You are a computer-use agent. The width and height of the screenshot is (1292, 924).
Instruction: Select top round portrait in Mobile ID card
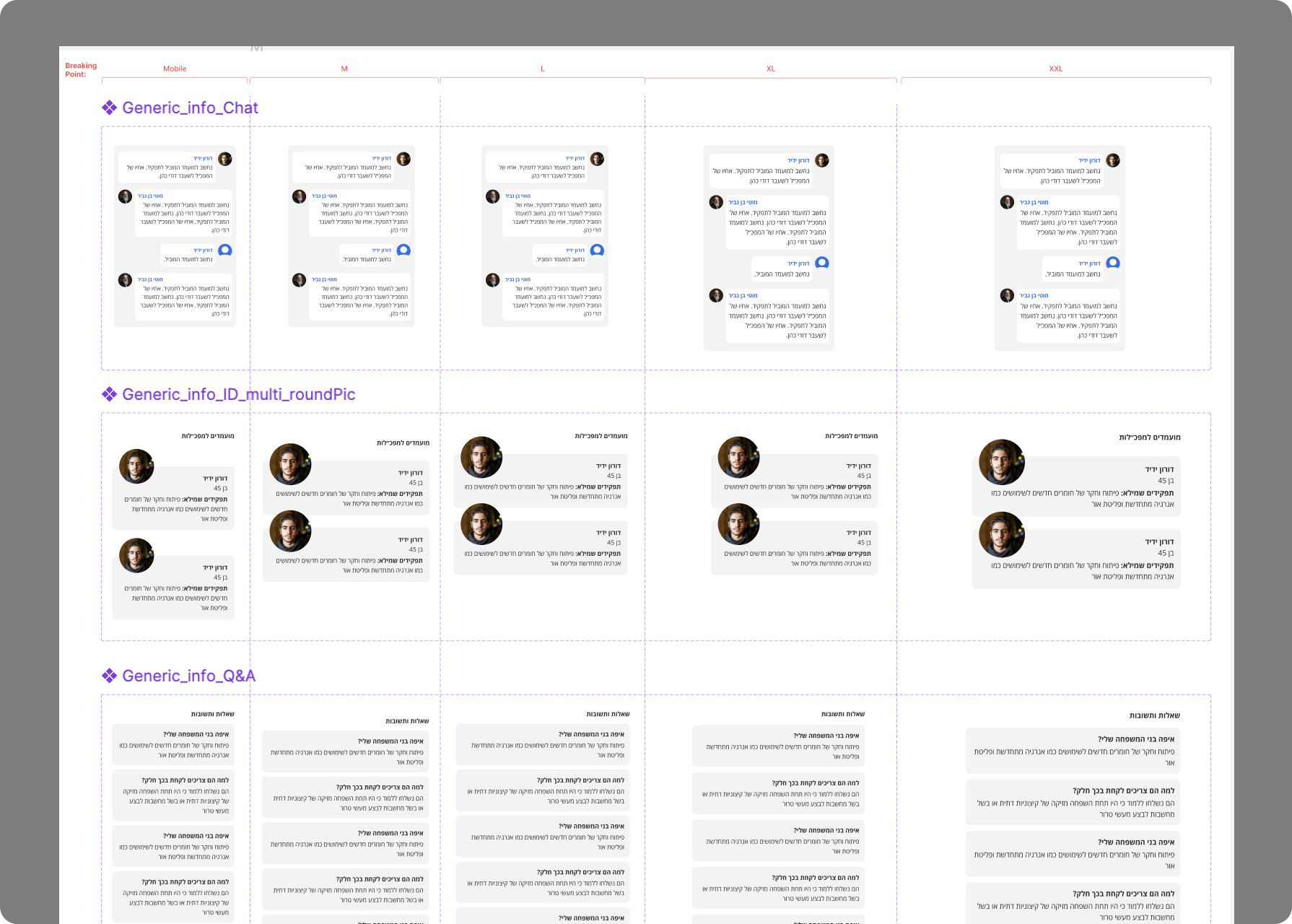click(136, 466)
